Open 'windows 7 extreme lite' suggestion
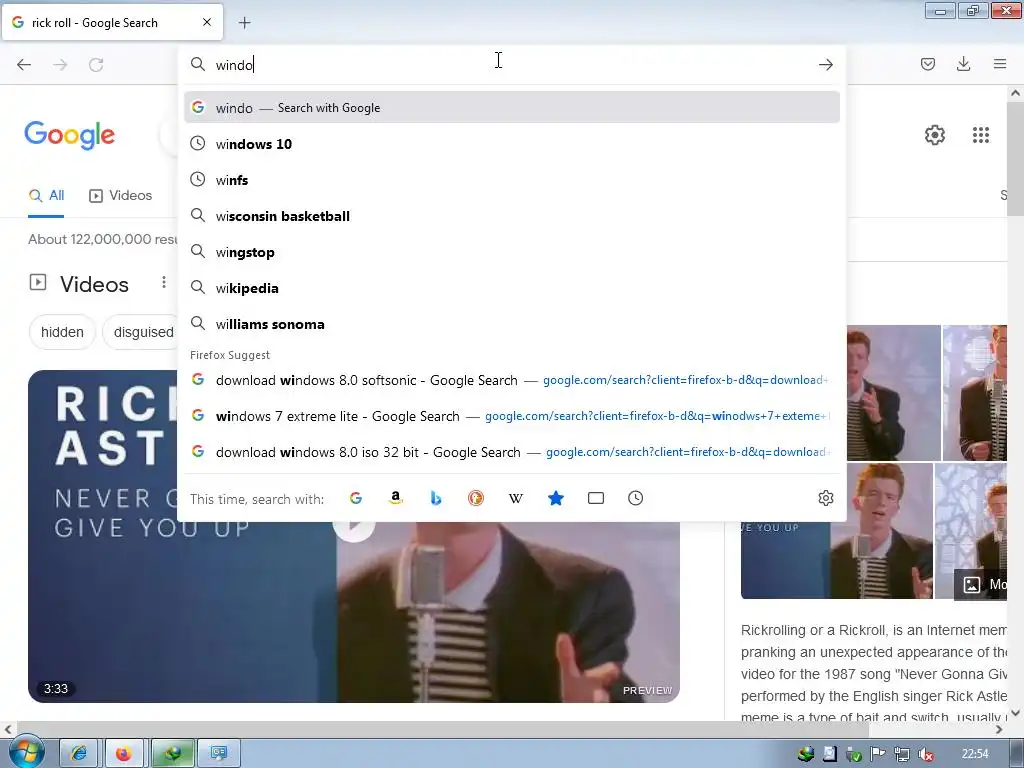This screenshot has width=1024, height=768. (512, 416)
